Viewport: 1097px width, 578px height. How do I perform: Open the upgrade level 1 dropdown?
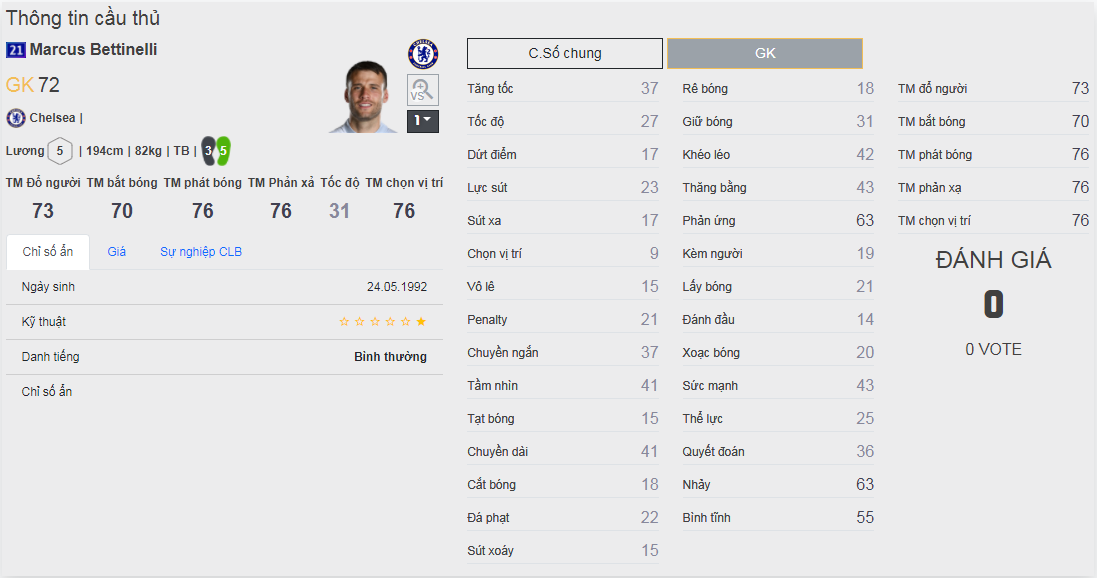(422, 121)
